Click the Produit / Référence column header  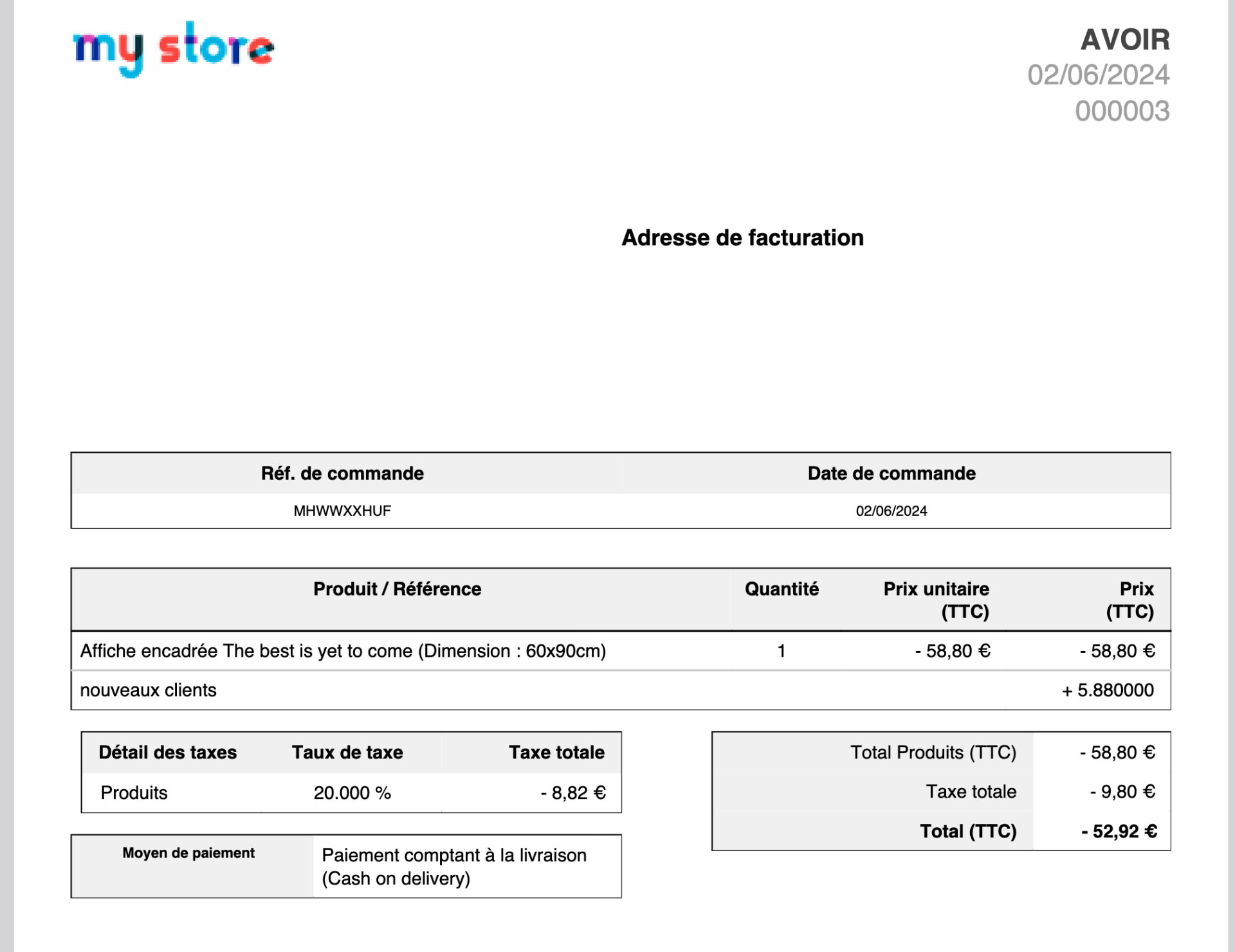(x=397, y=589)
